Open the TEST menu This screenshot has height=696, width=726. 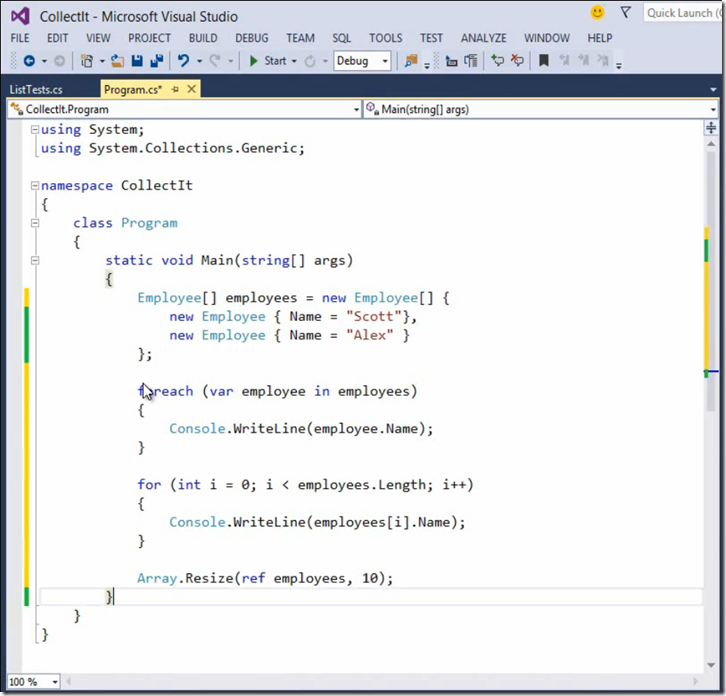click(x=432, y=38)
